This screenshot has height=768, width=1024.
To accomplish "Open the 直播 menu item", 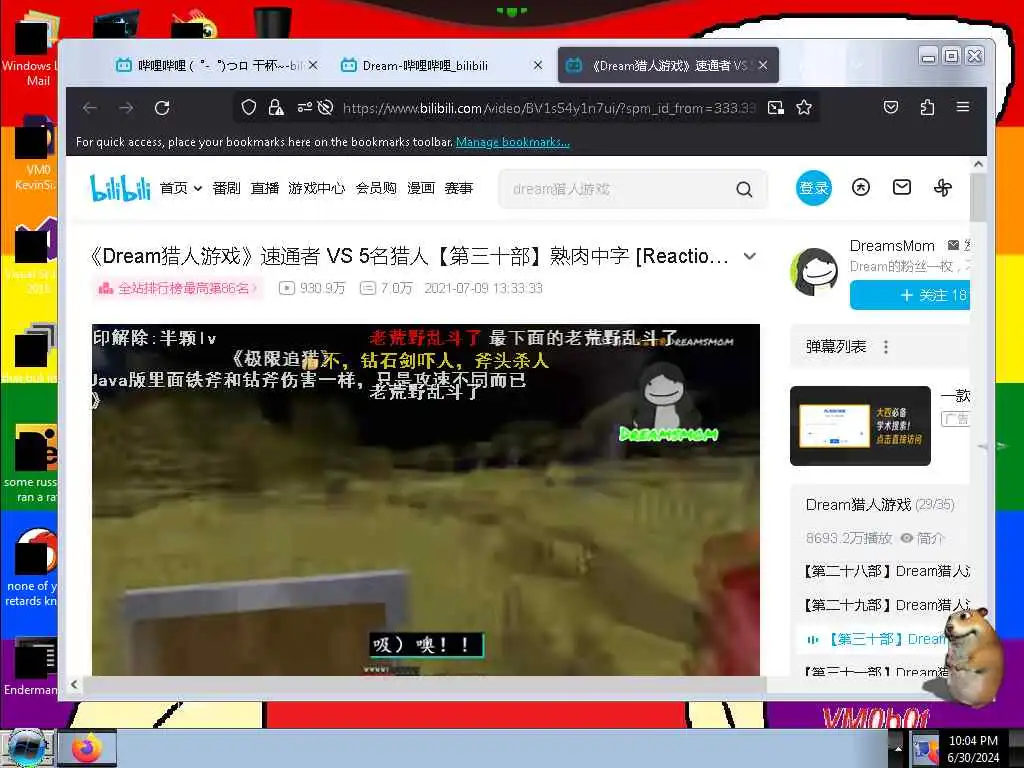I will tap(264, 189).
